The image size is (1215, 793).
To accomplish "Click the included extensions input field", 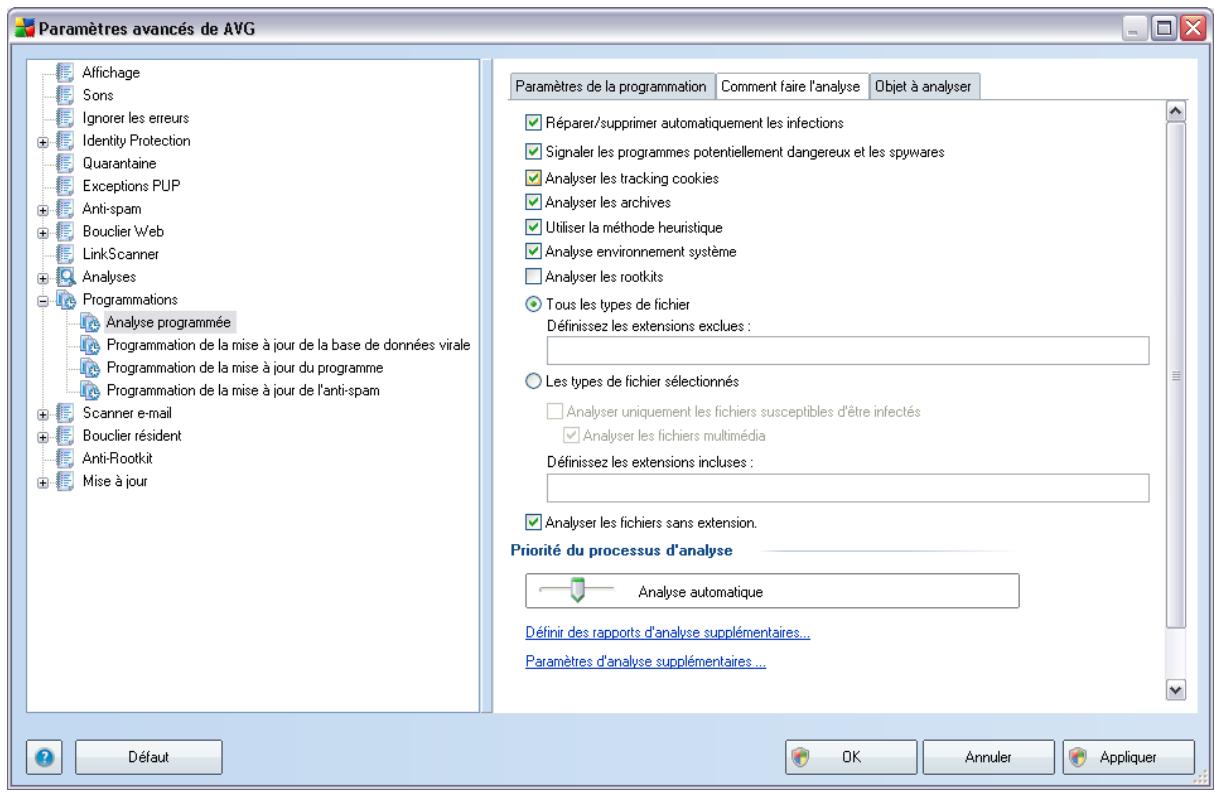I will coord(848,487).
